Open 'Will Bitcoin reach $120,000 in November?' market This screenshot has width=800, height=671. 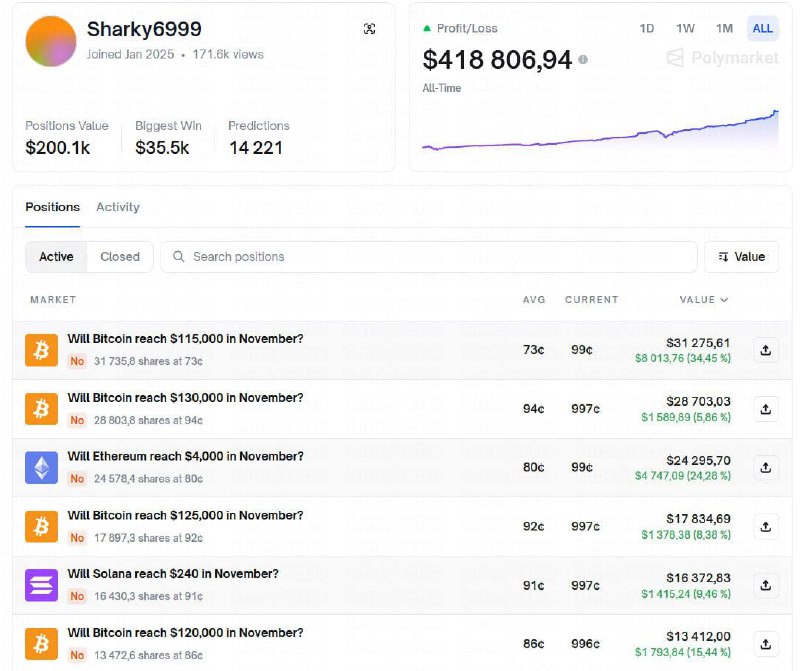click(x=185, y=633)
